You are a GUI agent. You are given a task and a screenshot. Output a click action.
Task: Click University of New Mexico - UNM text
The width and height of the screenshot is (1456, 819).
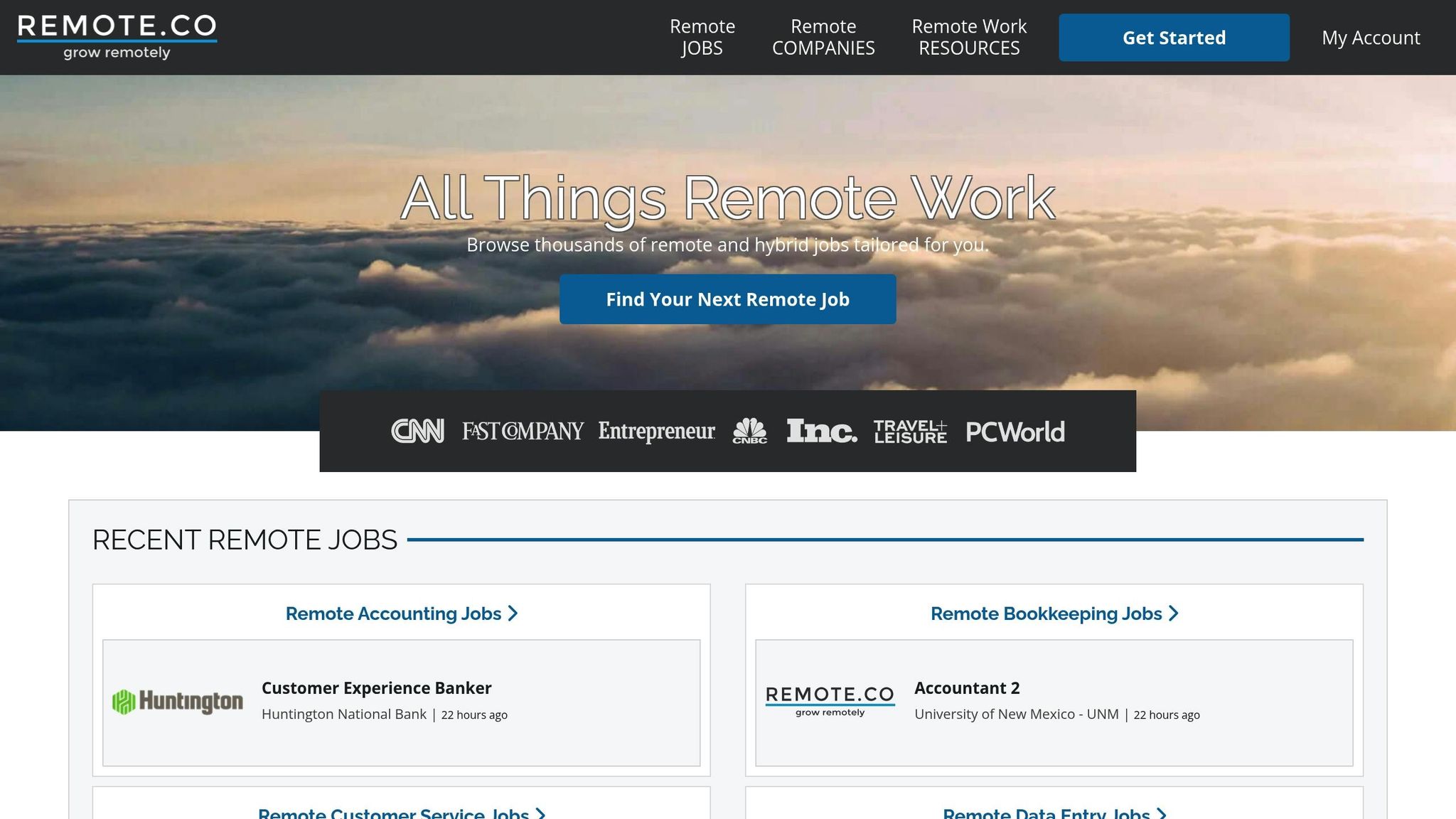point(1017,714)
